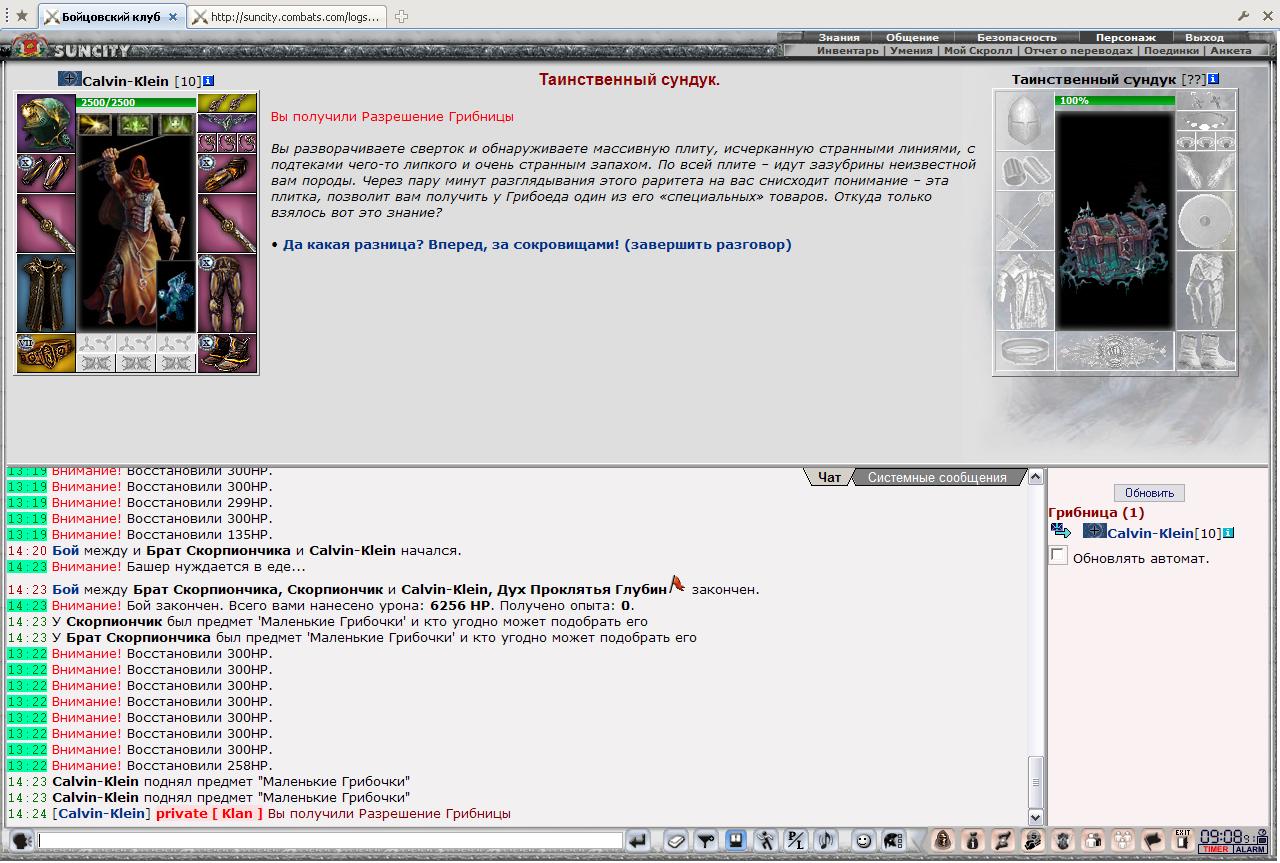Open the Знания menu
Screen dimensions: 1280x863
pyautogui.click(x=839, y=37)
